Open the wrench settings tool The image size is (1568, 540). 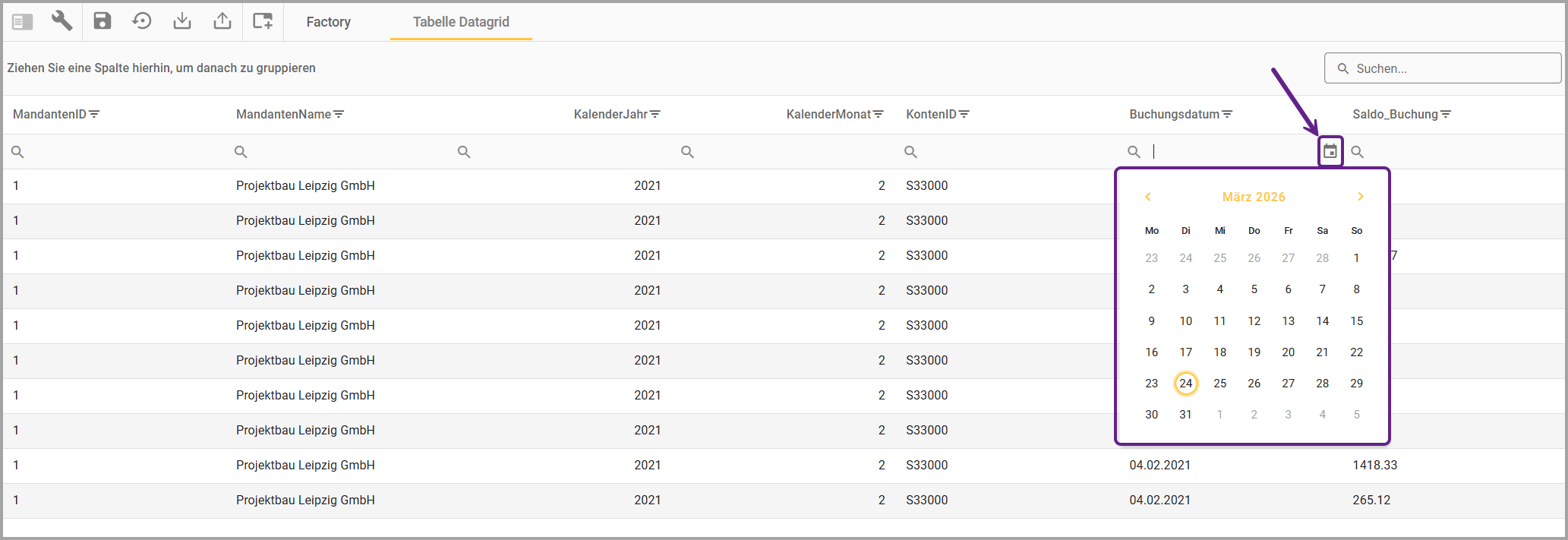tap(62, 21)
